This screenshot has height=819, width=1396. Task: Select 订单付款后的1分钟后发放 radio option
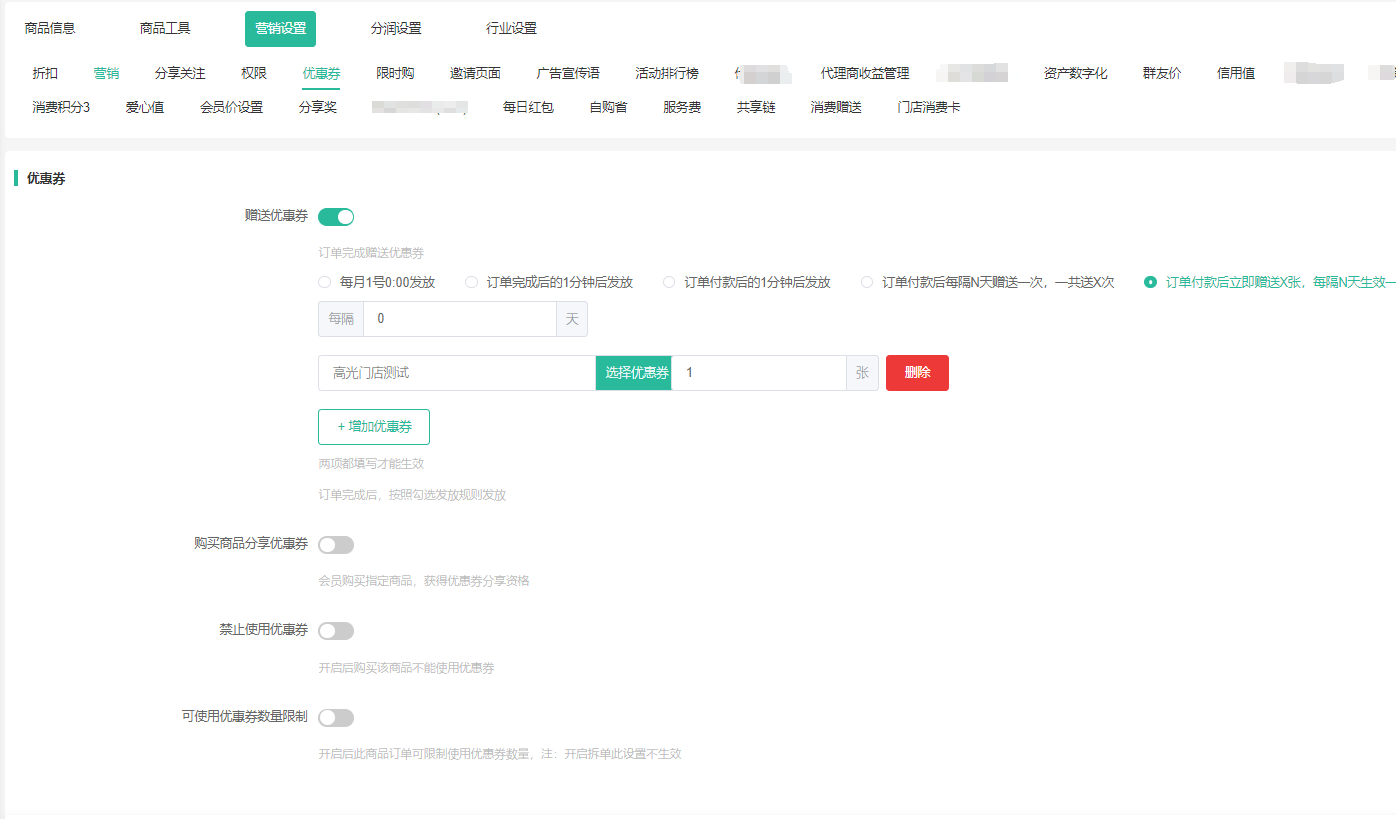coord(670,283)
